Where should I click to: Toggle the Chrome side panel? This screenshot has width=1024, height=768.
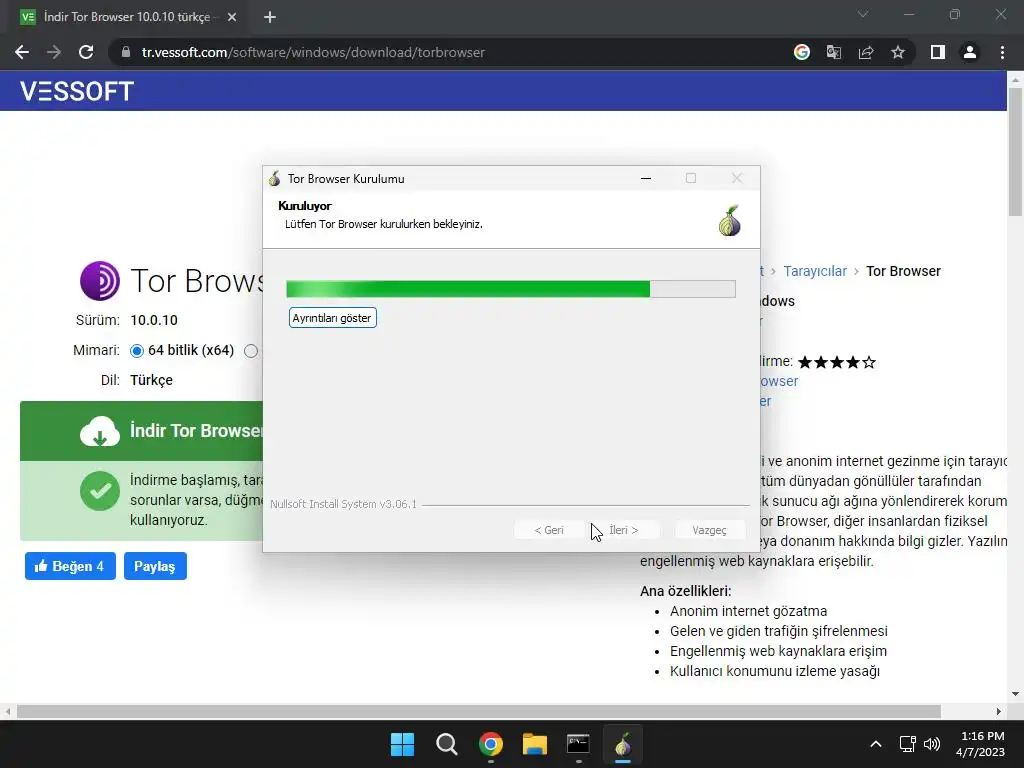[x=938, y=52]
